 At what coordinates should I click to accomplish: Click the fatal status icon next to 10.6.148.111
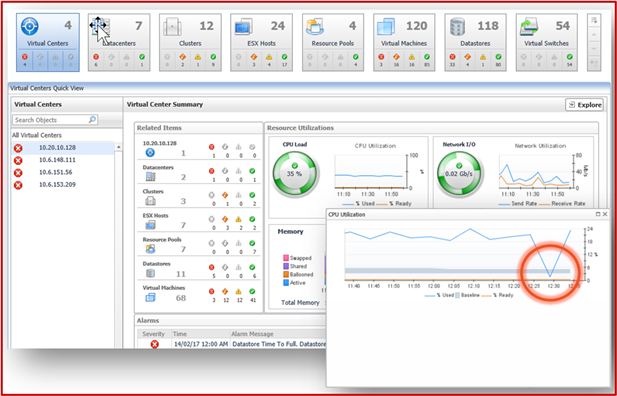coord(18,161)
